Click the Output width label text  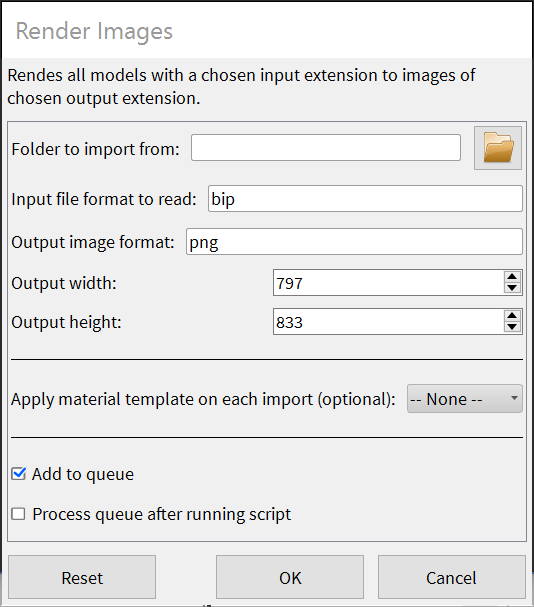pos(64,283)
